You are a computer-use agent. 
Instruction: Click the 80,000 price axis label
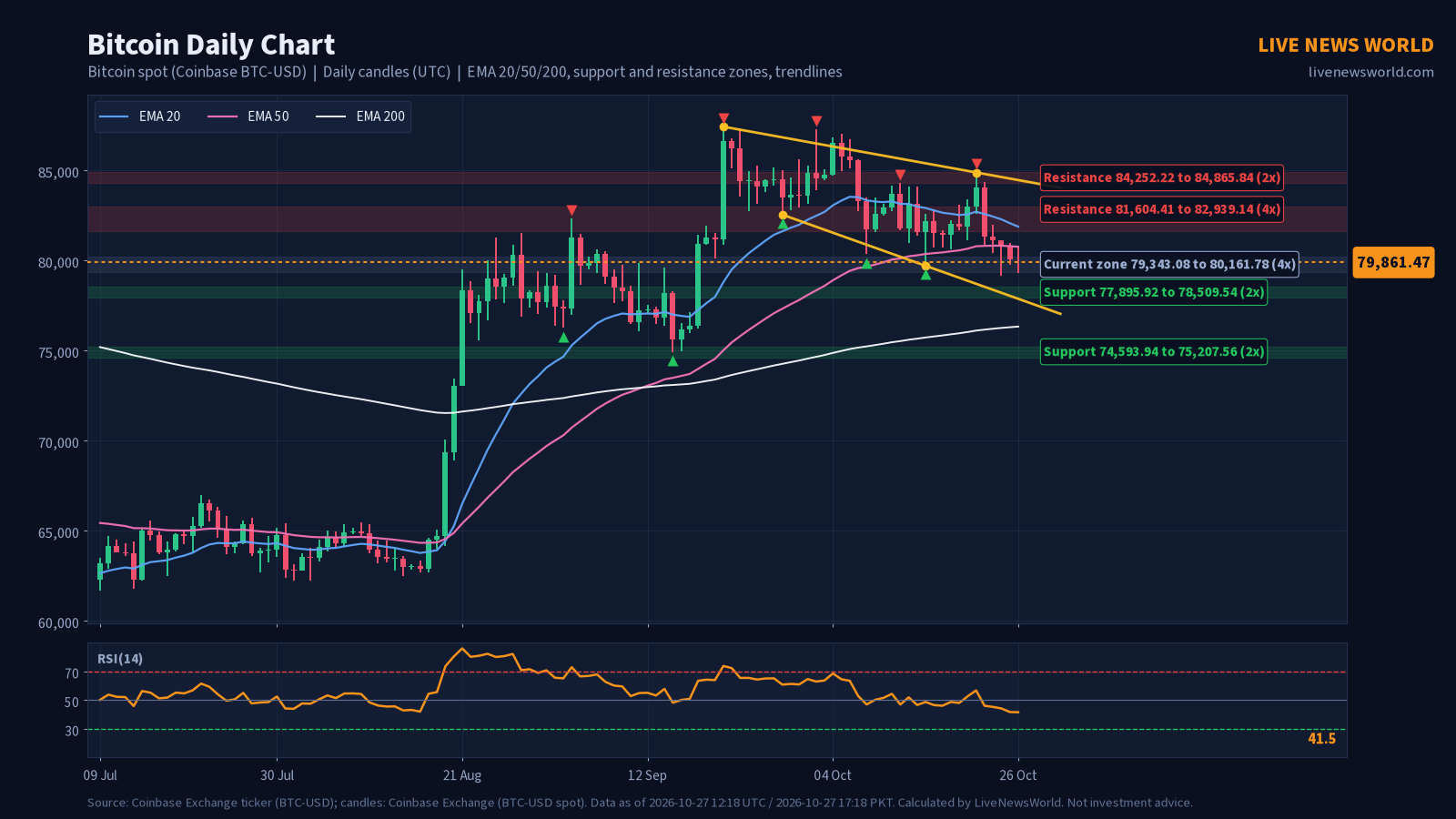coord(58,262)
